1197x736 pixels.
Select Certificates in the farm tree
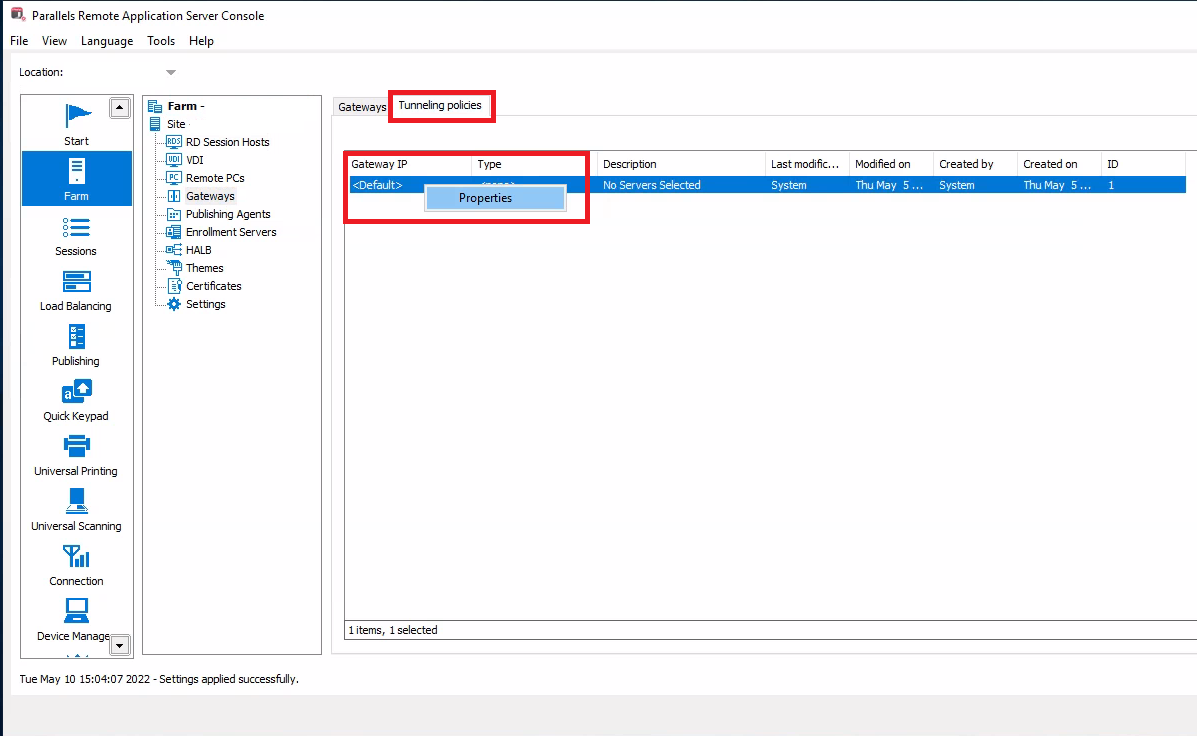213,286
